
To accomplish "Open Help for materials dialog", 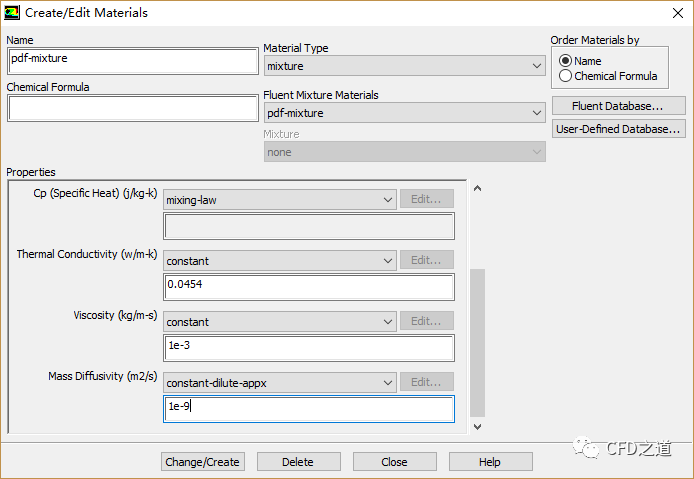I will click(490, 462).
